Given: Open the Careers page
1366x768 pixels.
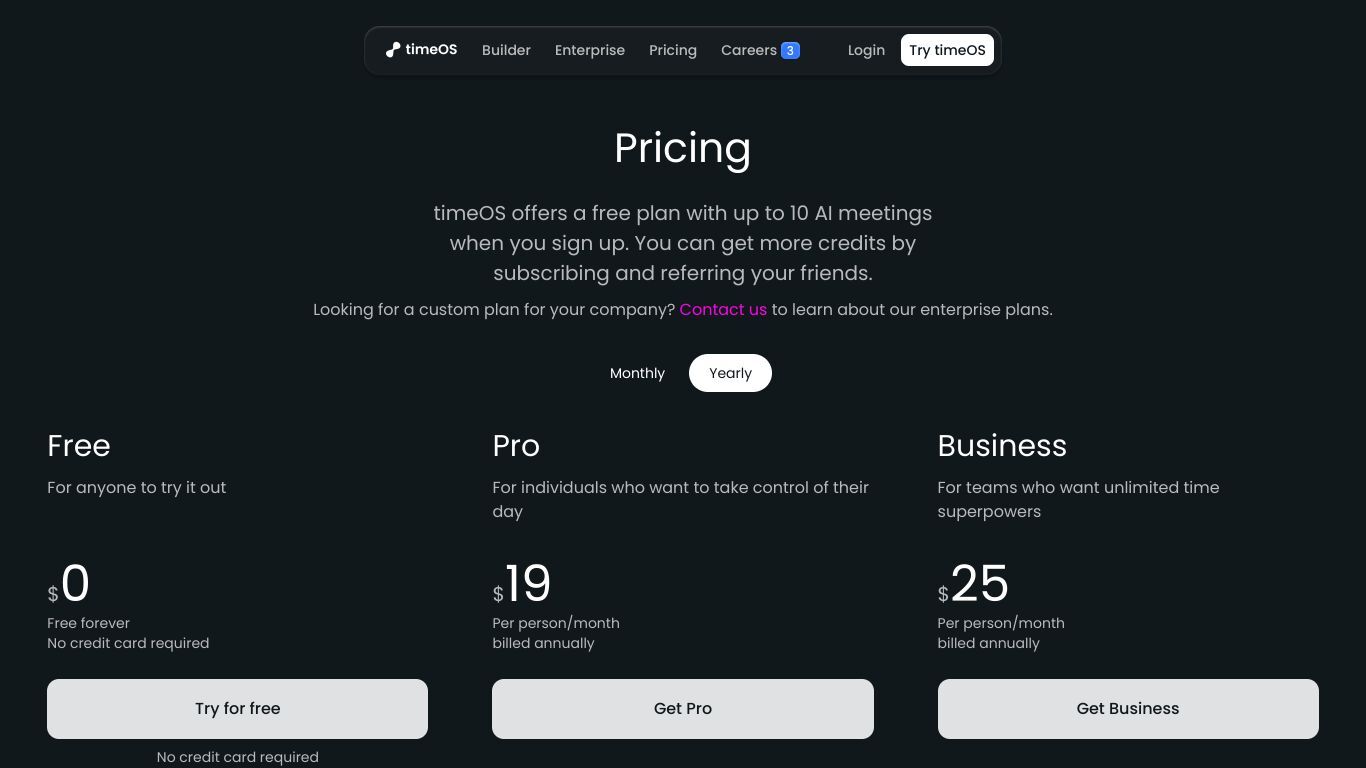Looking at the screenshot, I should (x=749, y=50).
